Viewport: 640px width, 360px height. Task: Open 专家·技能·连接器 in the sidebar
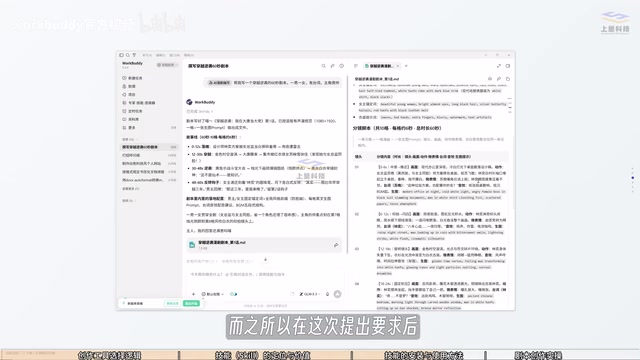(138, 103)
